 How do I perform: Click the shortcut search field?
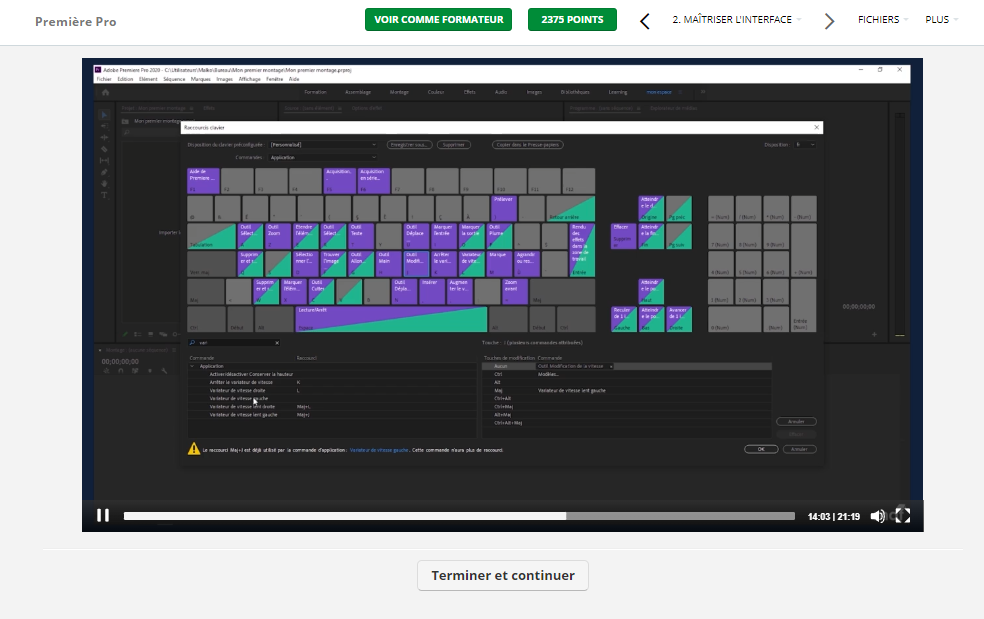[x=233, y=343]
